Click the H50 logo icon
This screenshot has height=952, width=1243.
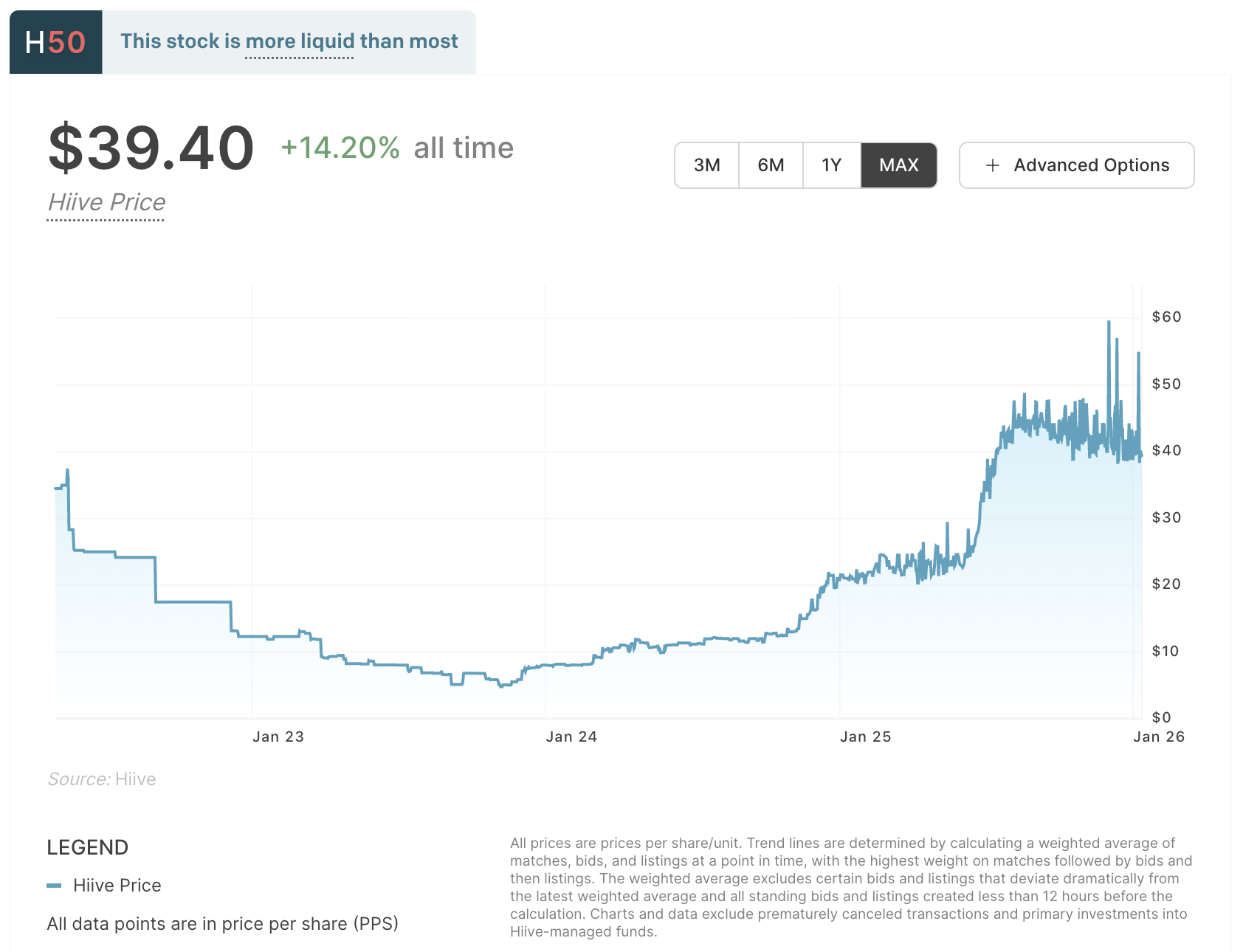55,41
